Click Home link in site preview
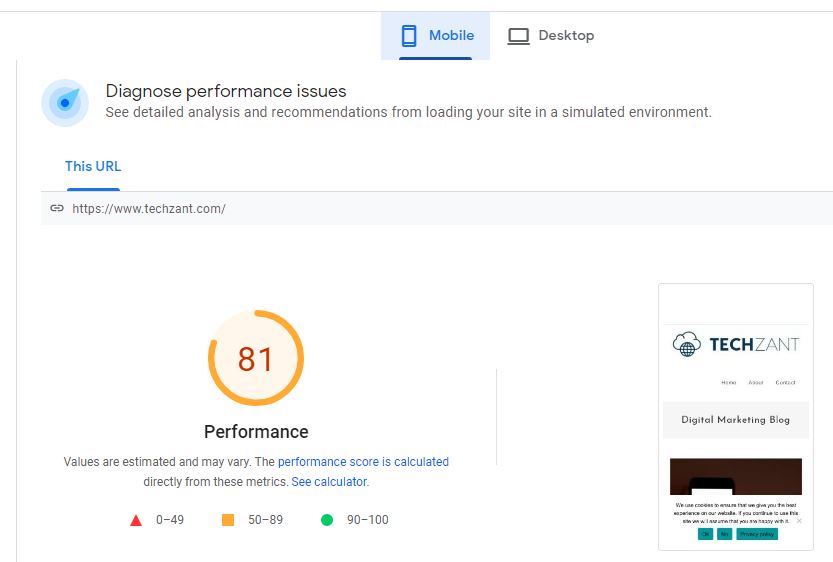Screen dimensions: 833x562 pos(729,382)
